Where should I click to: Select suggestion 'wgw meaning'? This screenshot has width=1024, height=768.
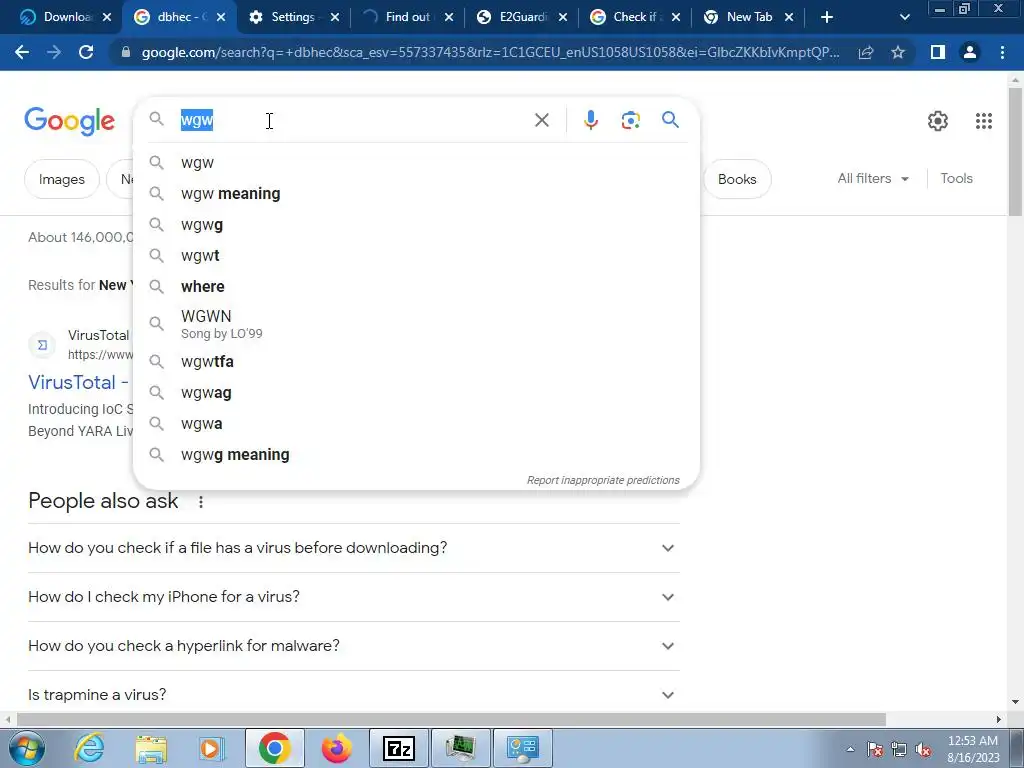pyautogui.click(x=416, y=194)
